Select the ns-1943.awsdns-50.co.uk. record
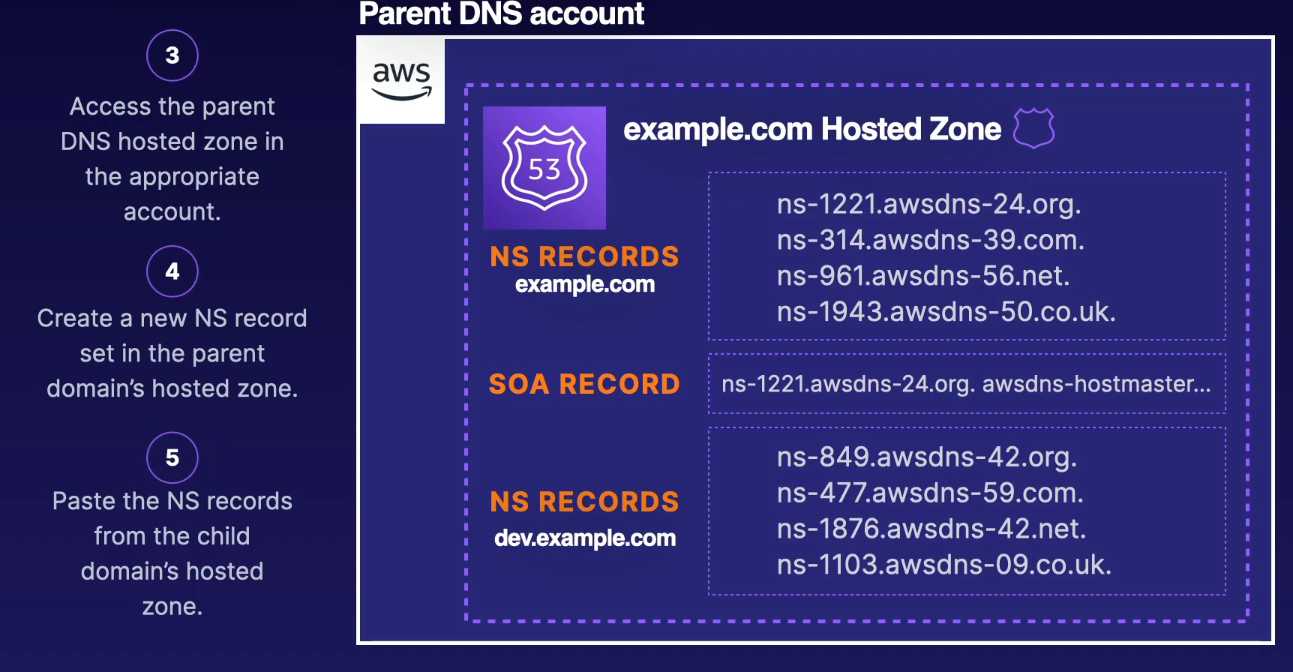1293x672 pixels. (x=946, y=312)
